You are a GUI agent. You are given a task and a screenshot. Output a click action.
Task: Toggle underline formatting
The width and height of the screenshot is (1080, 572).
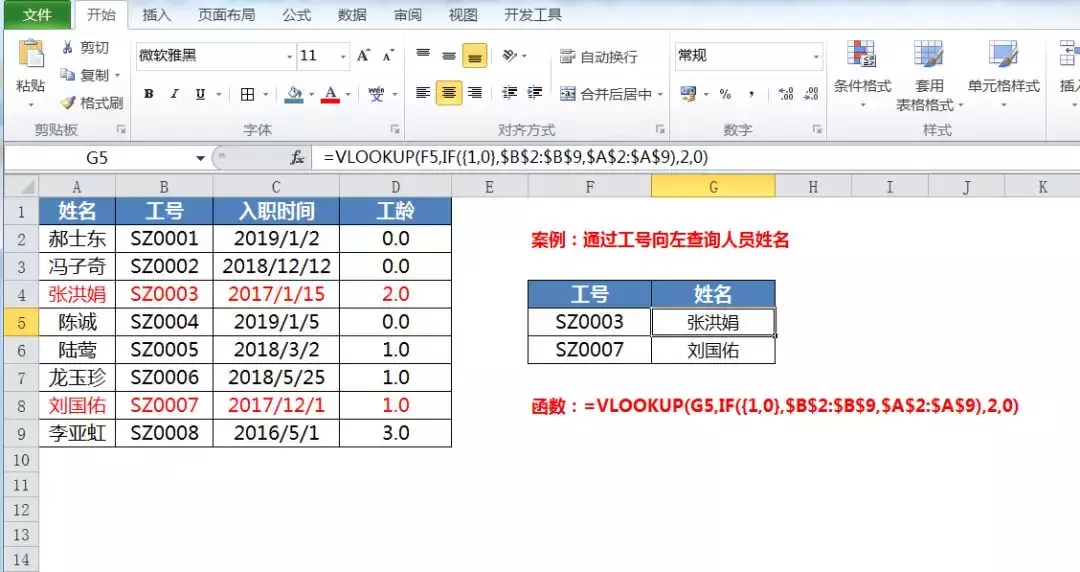(x=200, y=94)
